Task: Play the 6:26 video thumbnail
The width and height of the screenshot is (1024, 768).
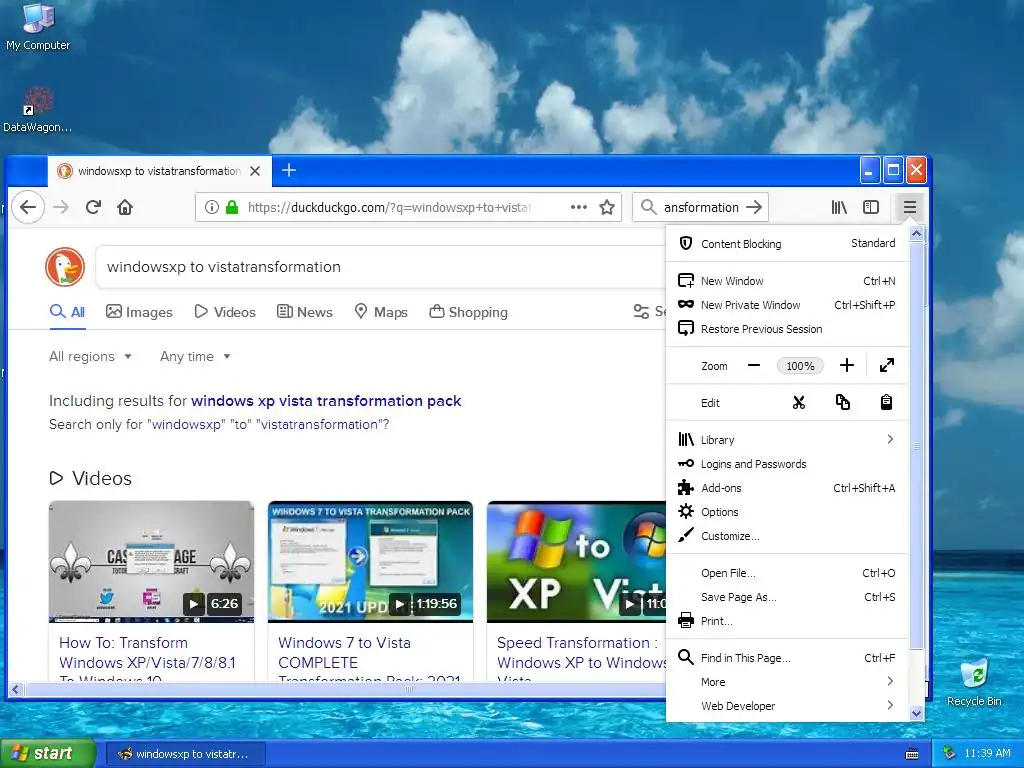Action: (x=152, y=562)
